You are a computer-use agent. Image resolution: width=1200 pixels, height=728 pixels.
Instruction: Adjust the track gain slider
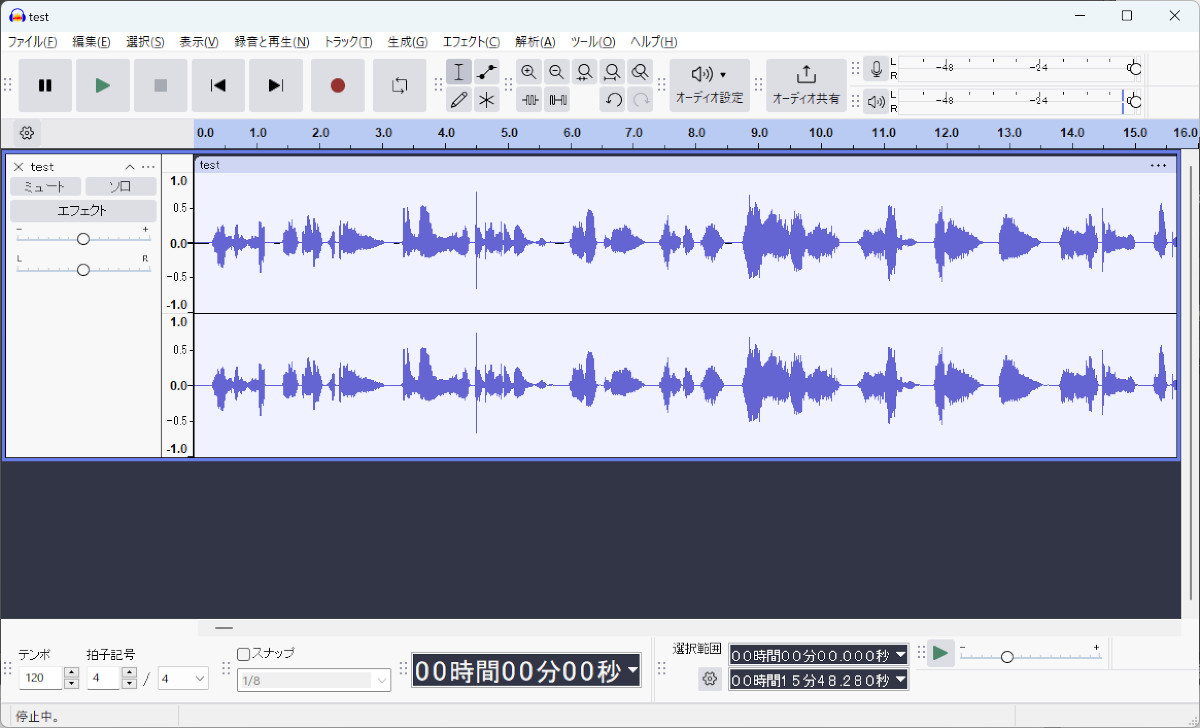click(x=83, y=237)
